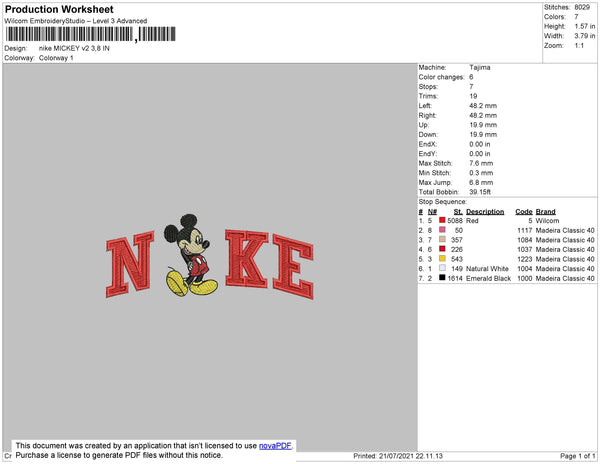Click the code 1223 cell
This screenshot has width=600, height=464.
(525, 259)
